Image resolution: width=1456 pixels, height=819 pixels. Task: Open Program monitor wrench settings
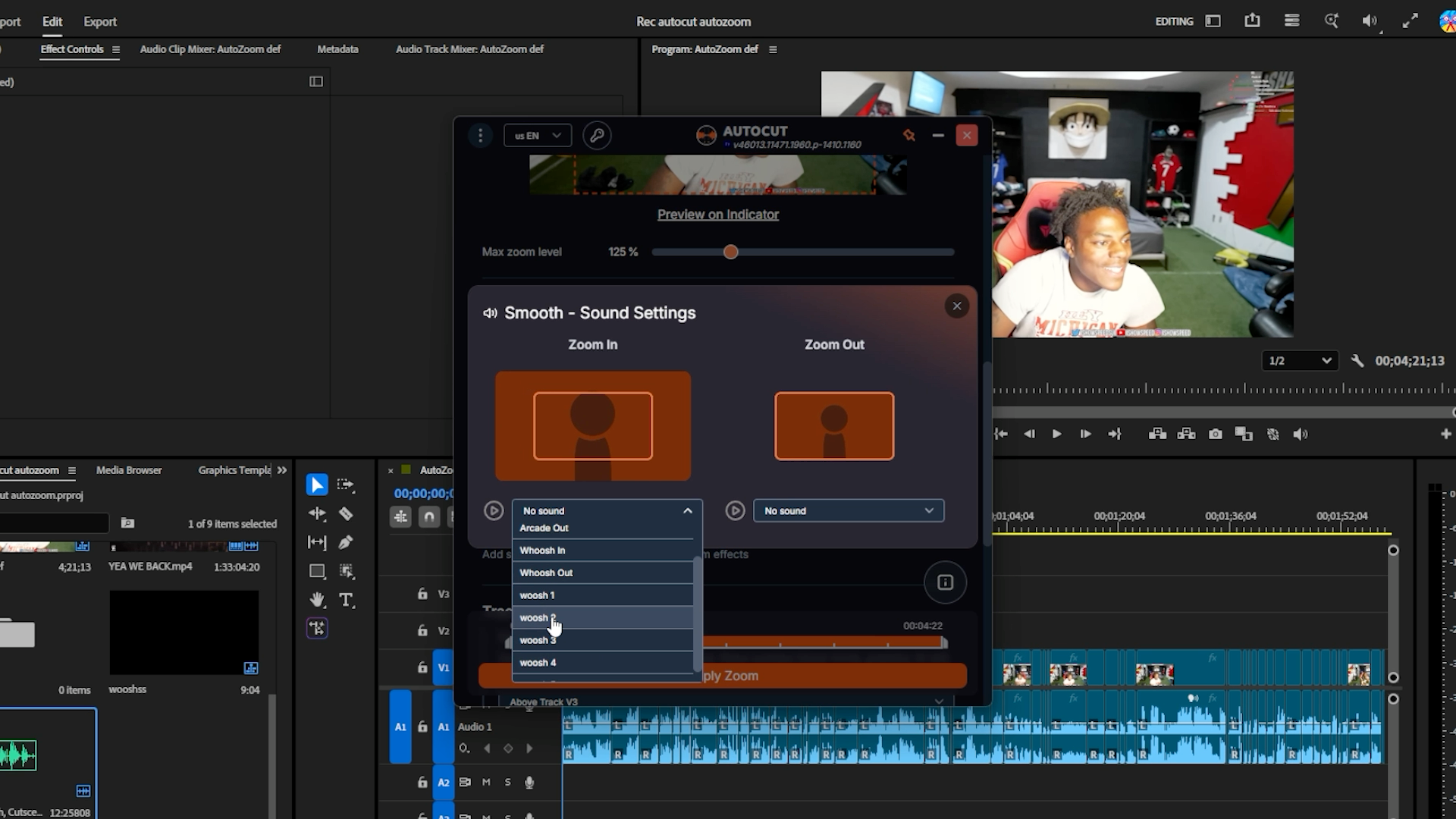tap(1357, 361)
